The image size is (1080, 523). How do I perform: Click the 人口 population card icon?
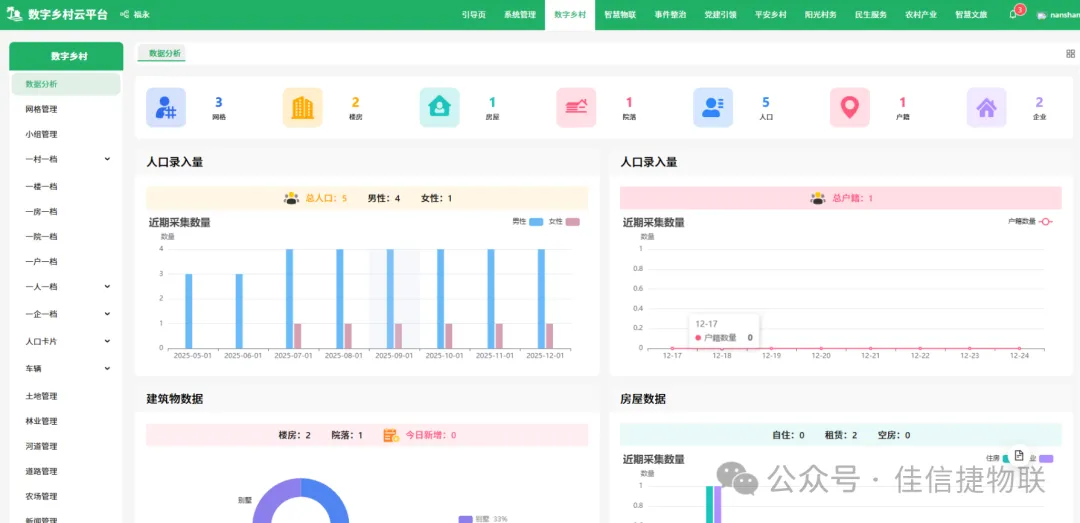713,107
